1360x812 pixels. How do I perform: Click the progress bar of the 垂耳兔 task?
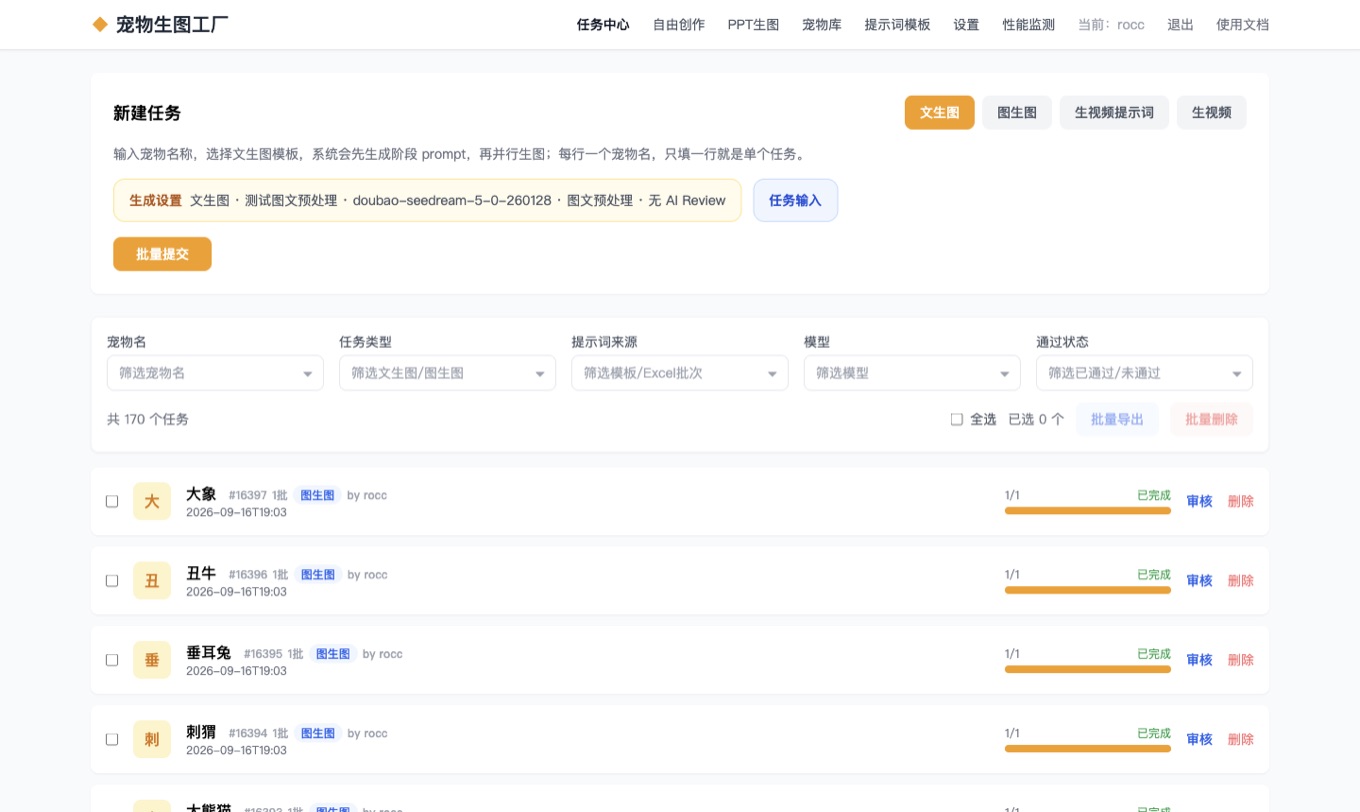(1087, 669)
